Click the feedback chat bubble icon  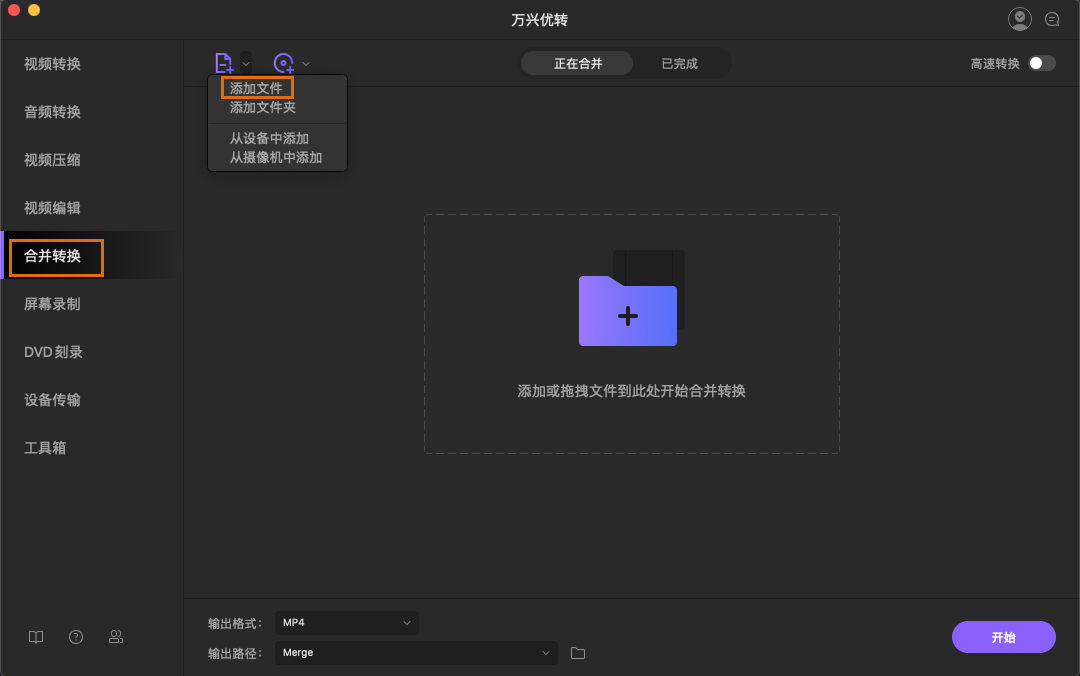1052,19
